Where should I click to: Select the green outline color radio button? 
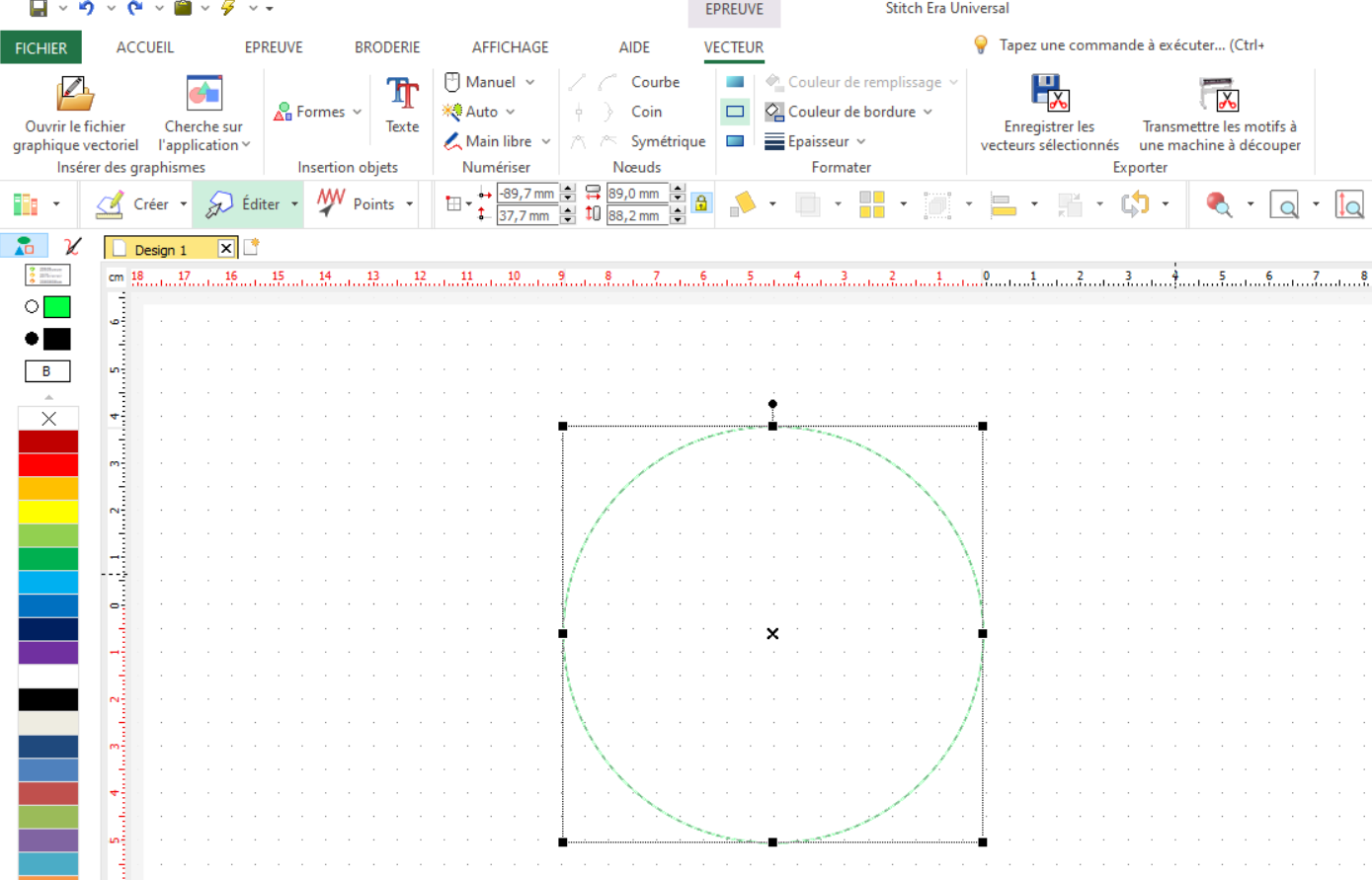click(x=32, y=307)
